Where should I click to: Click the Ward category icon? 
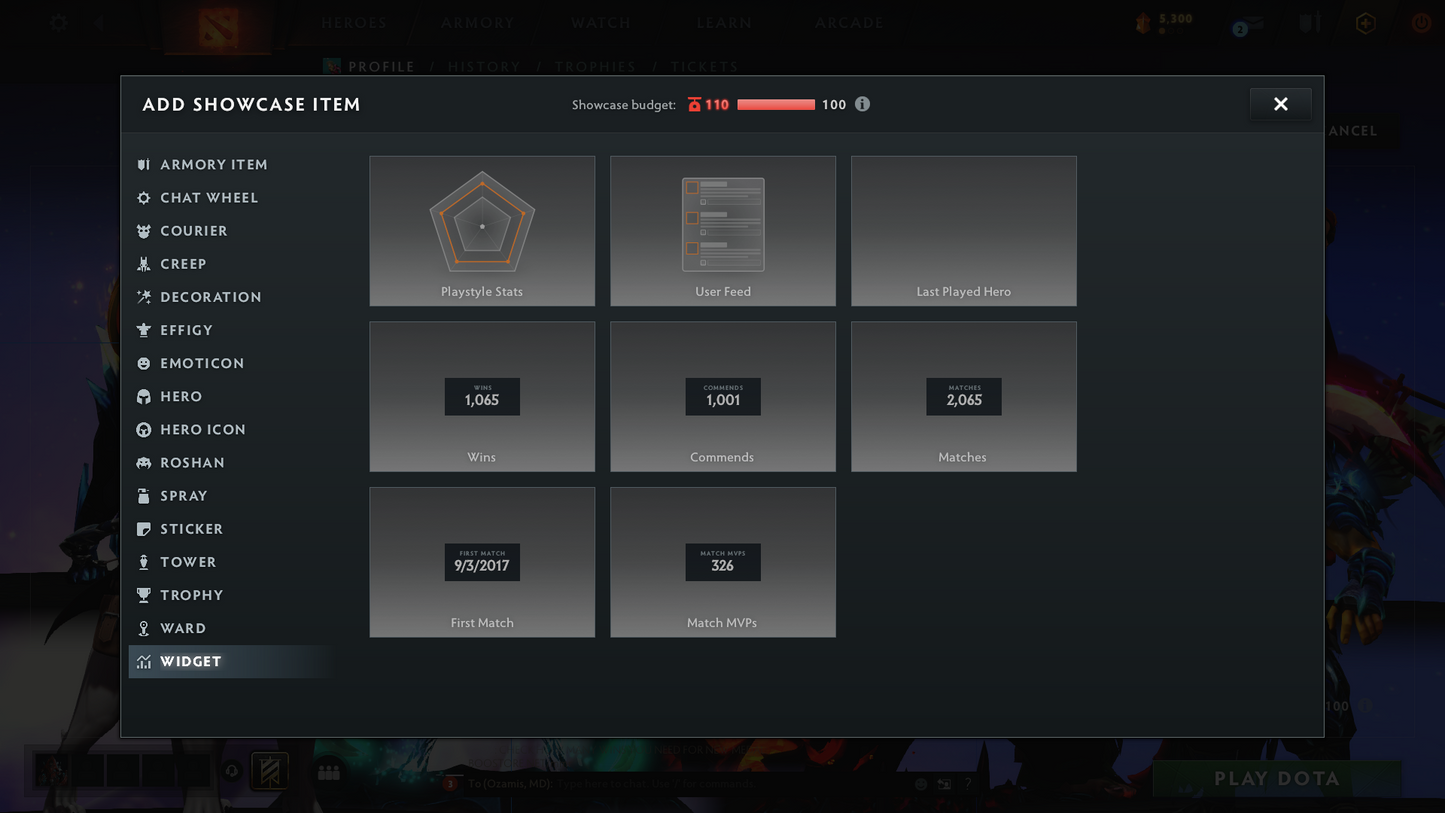tap(144, 628)
